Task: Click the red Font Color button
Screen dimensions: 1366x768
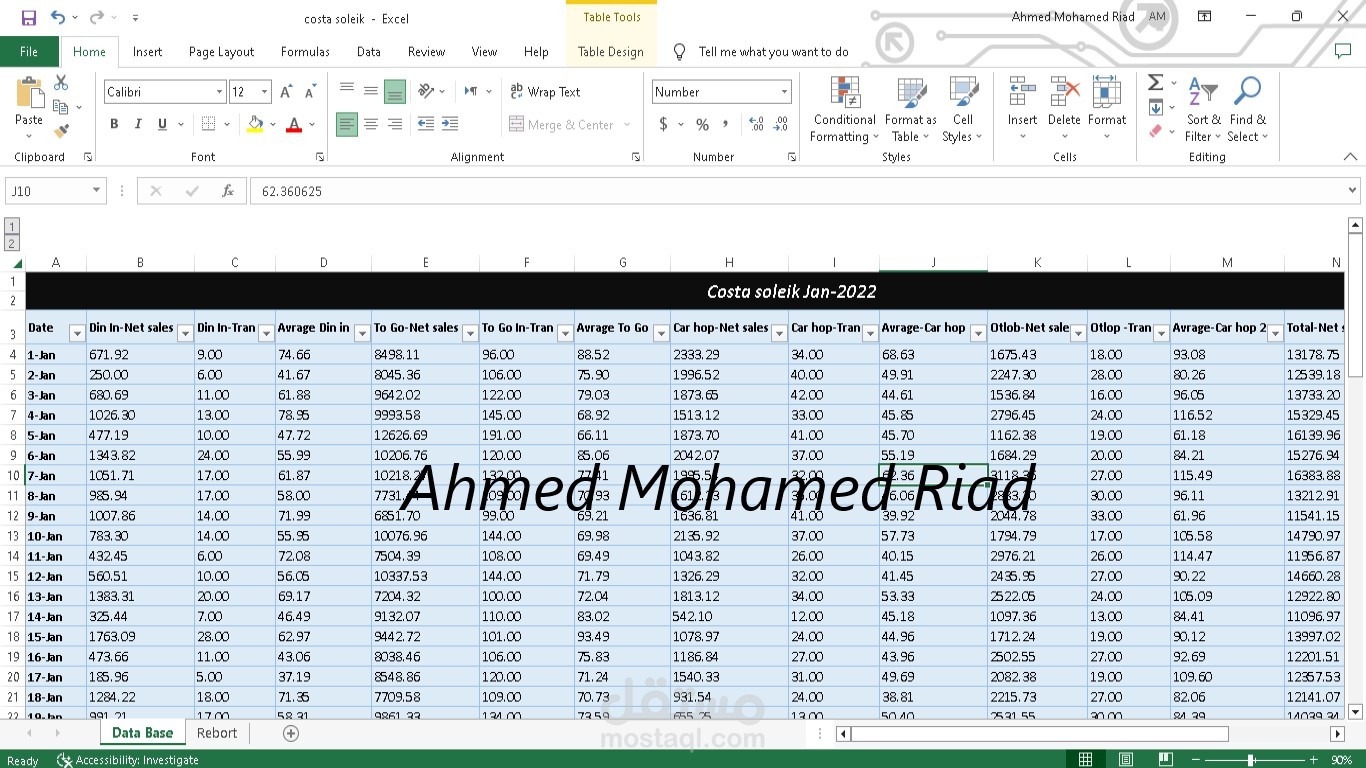Action: 294,124
